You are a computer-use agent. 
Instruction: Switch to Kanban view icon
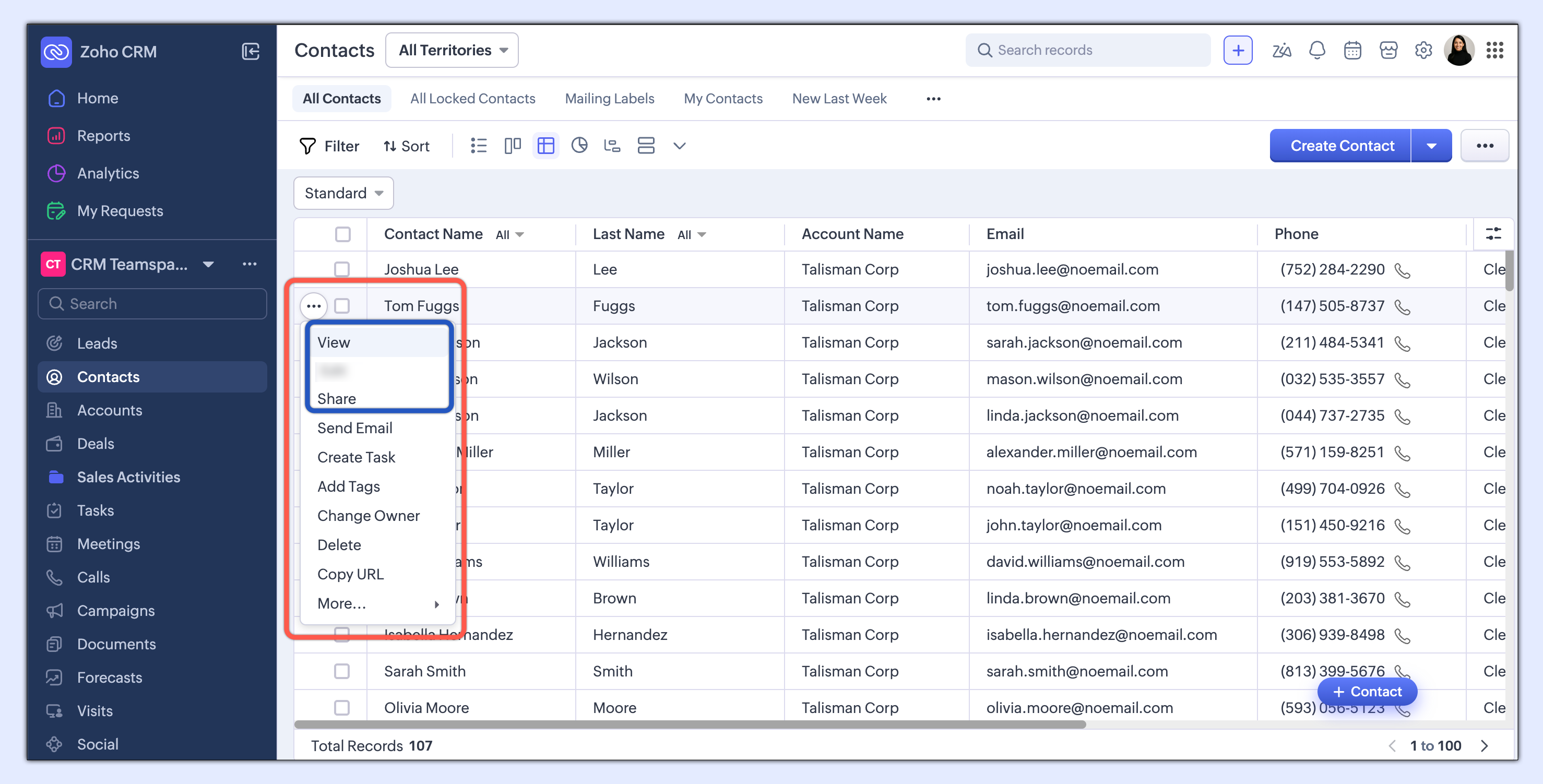(x=512, y=146)
